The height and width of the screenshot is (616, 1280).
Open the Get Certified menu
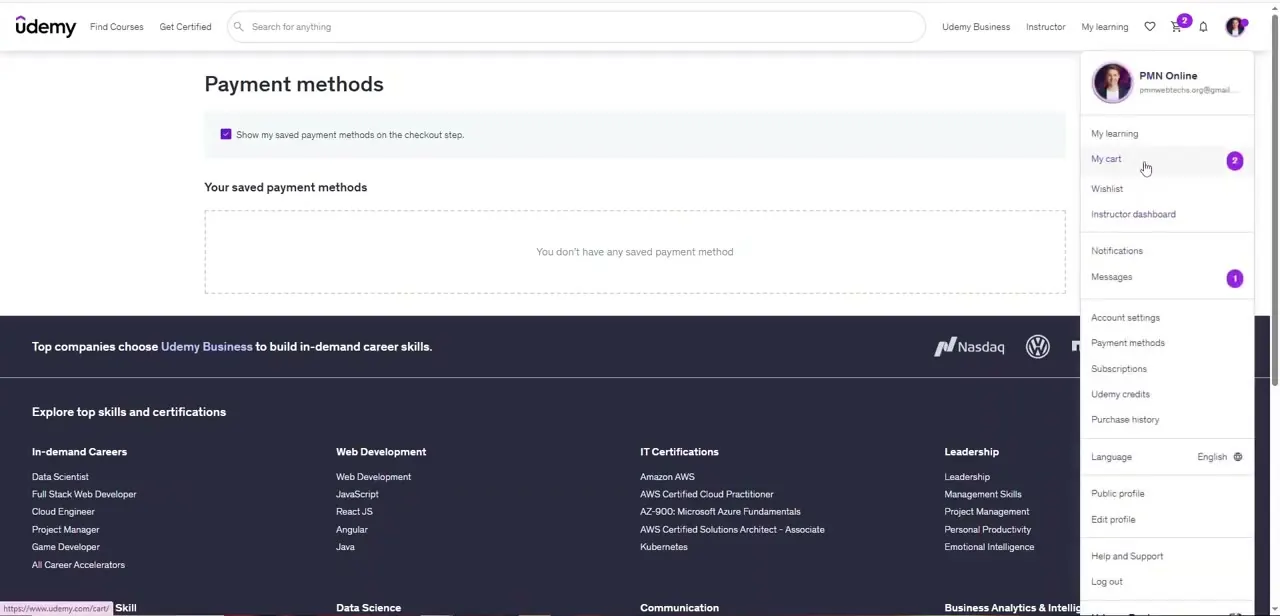pyautogui.click(x=185, y=27)
